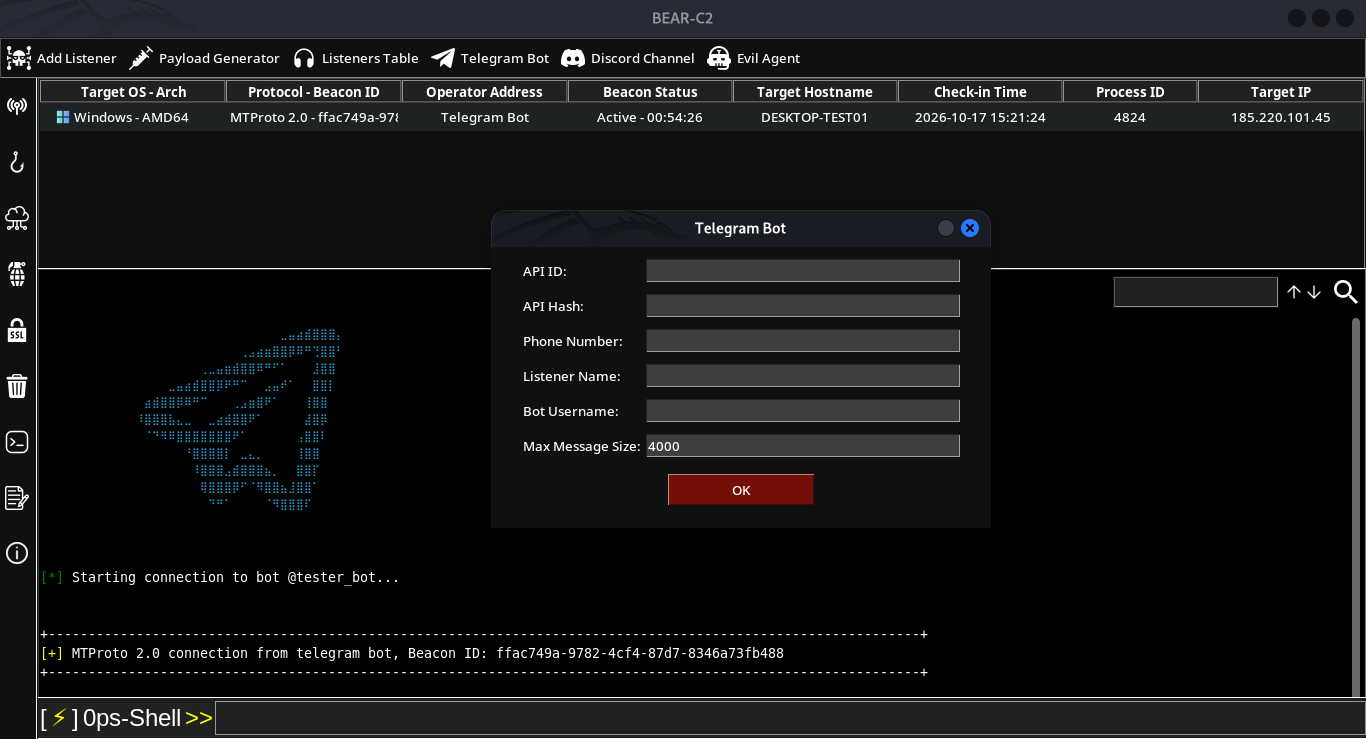This screenshot has height=739, width=1366.
Task: Select the 185.220.101.45 target IP cell
Action: (1281, 117)
